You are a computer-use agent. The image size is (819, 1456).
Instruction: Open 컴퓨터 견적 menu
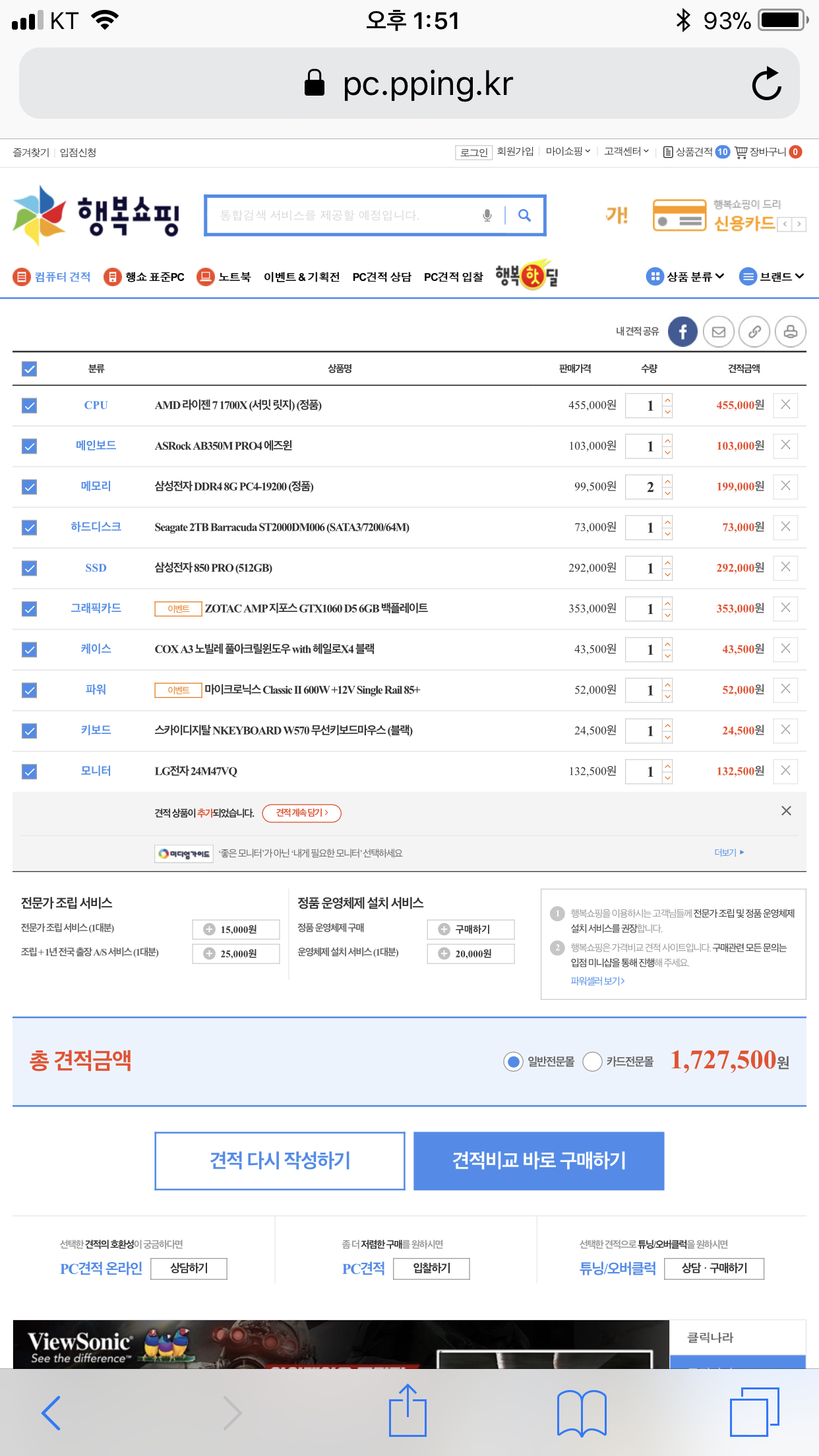51,277
